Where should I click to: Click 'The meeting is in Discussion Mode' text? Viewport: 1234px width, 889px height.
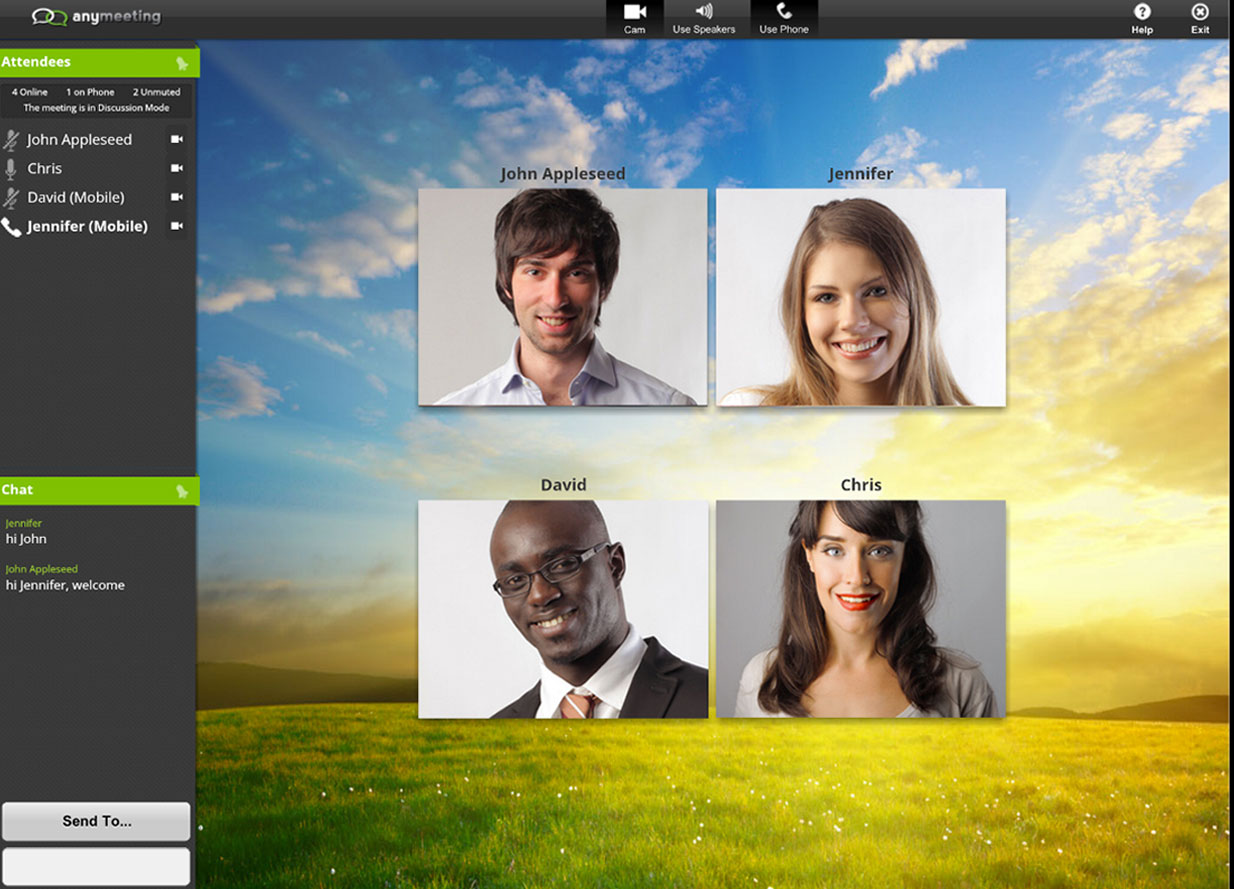coord(96,108)
